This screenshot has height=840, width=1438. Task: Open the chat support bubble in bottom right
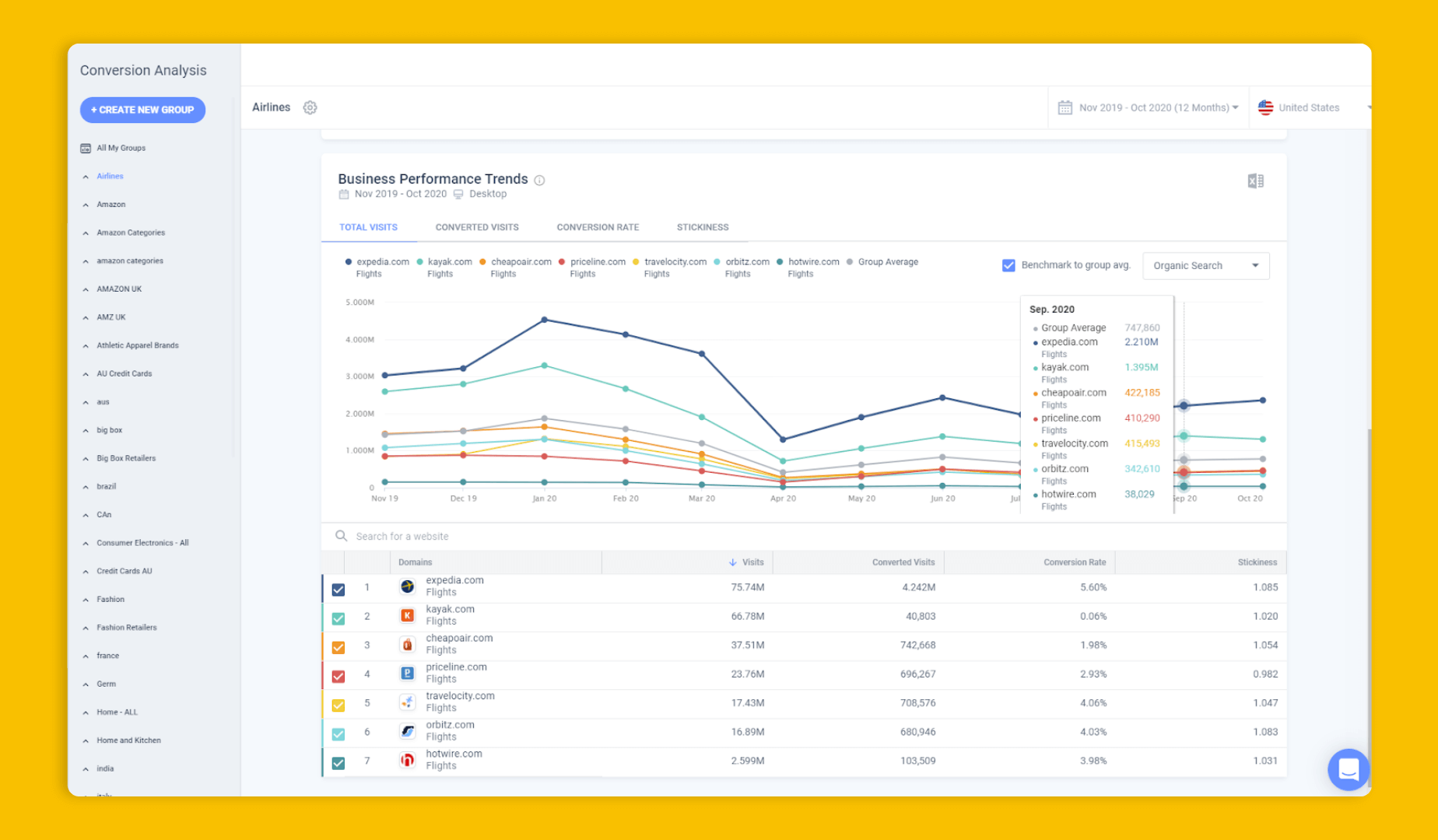click(1349, 769)
